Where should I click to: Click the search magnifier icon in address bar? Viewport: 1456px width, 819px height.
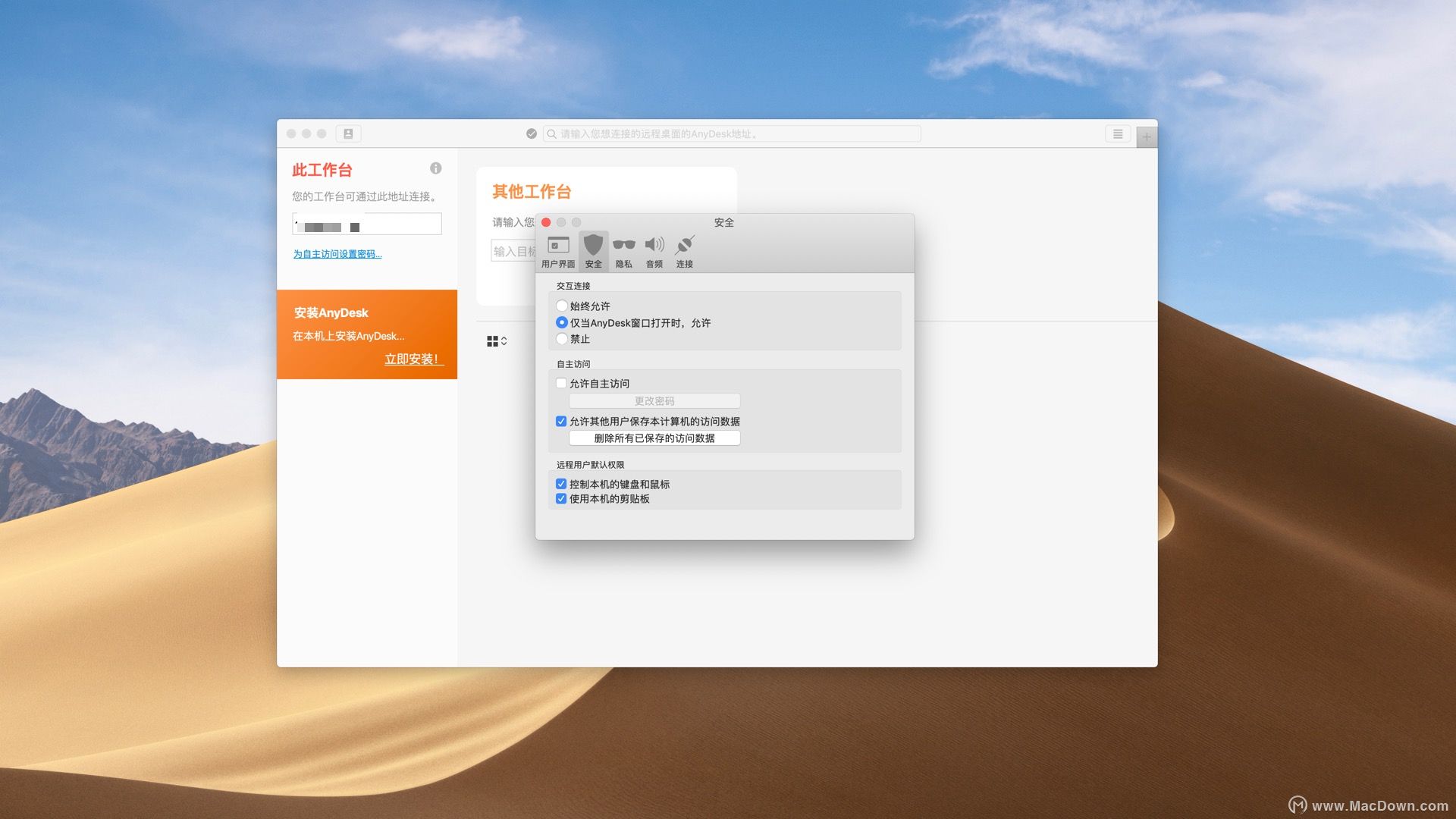tap(552, 133)
